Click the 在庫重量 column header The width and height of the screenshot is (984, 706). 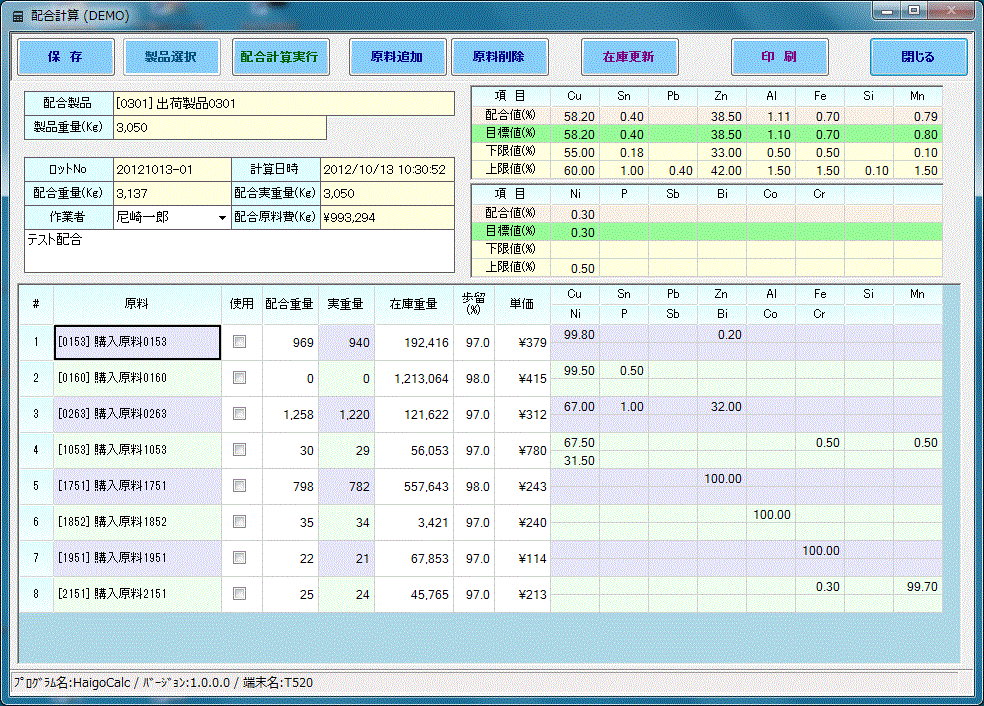pos(414,304)
